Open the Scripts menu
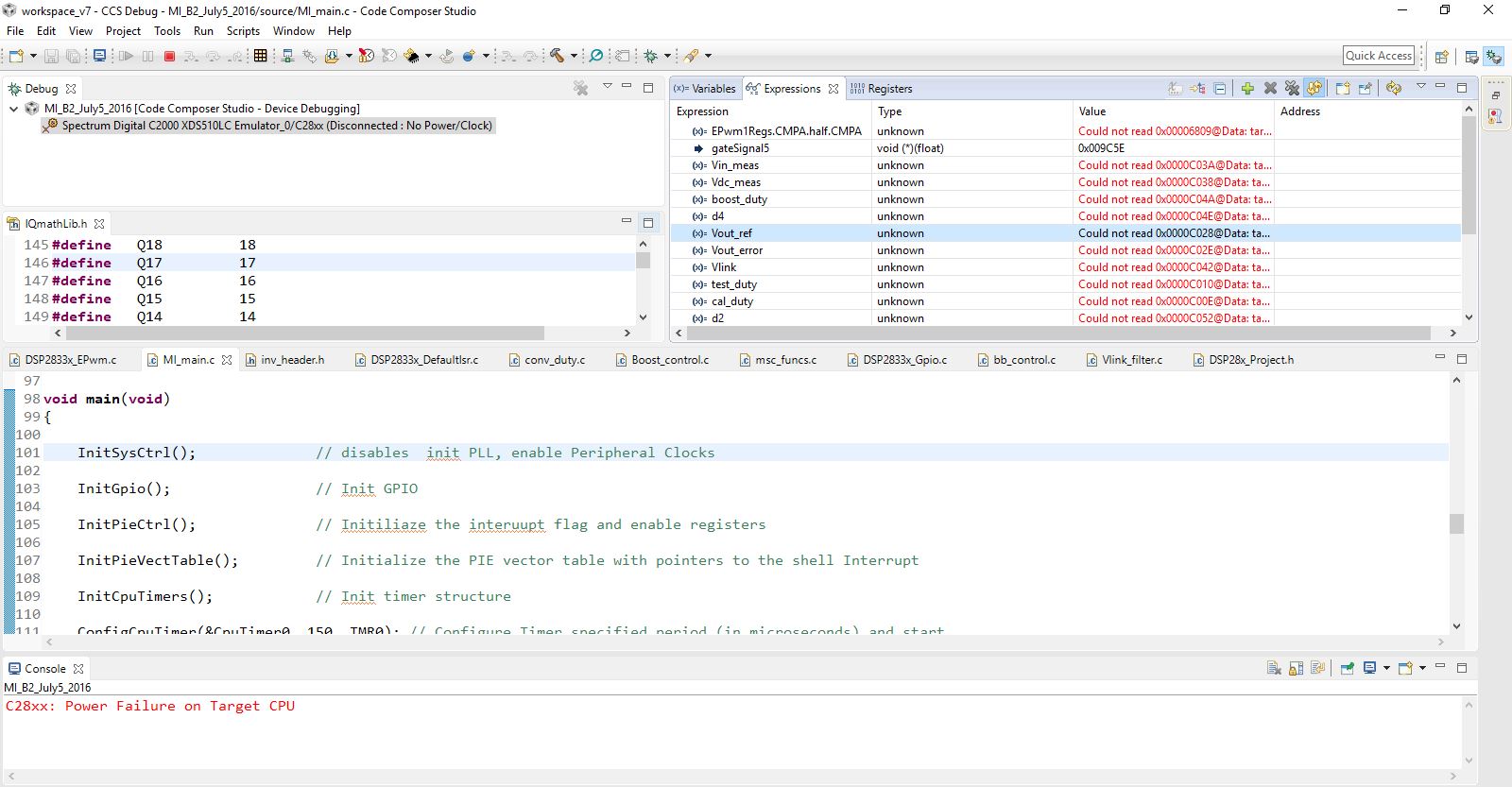 click(243, 31)
